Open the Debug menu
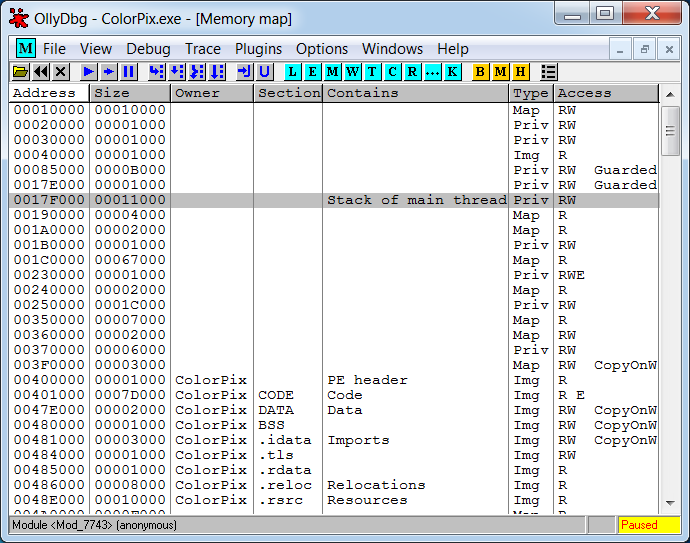The height and width of the screenshot is (543, 690). 148,49
